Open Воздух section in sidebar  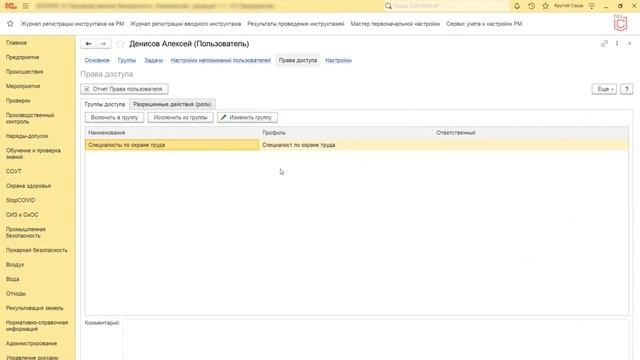click(15, 264)
